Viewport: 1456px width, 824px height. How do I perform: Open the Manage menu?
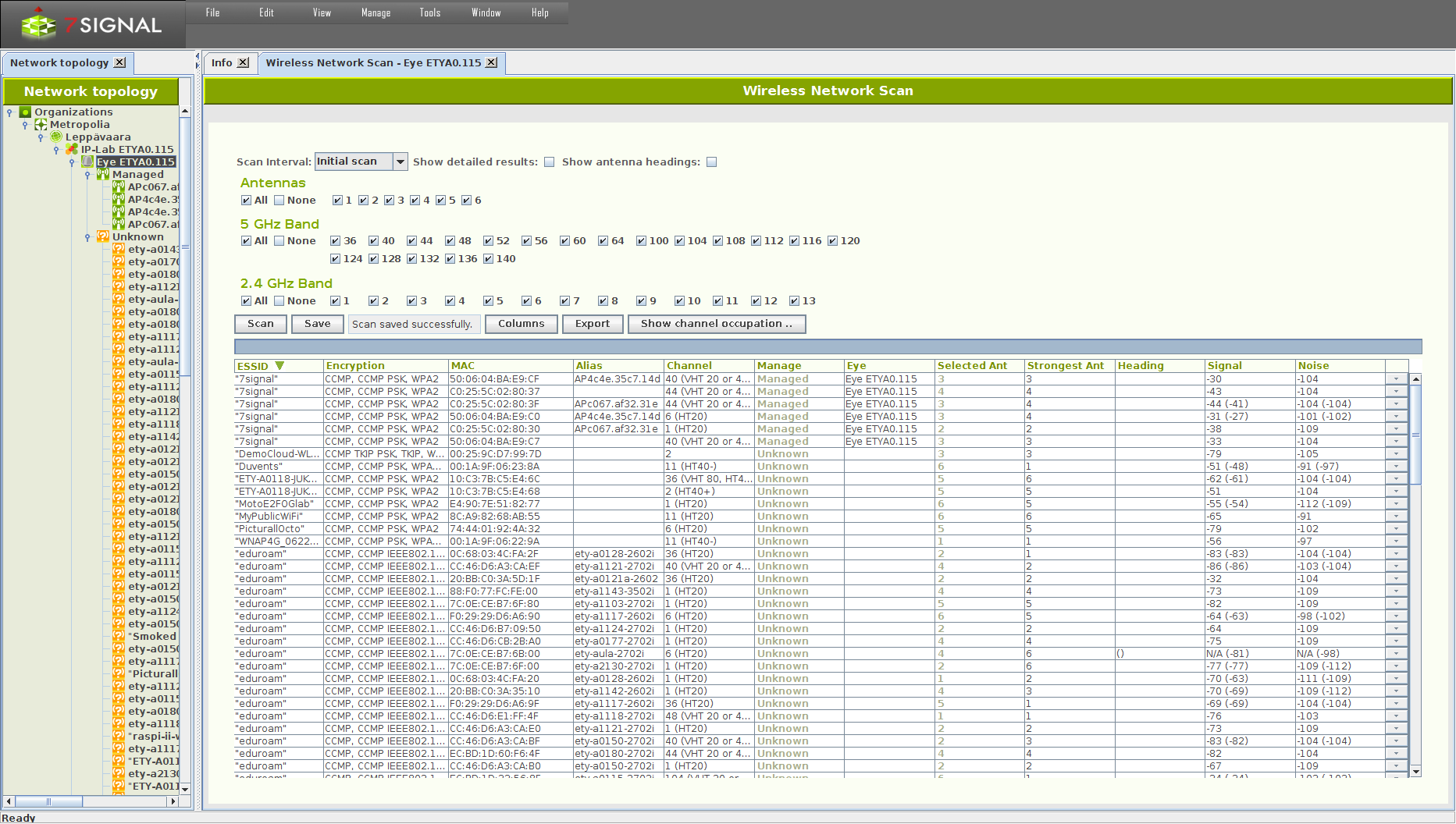point(376,12)
